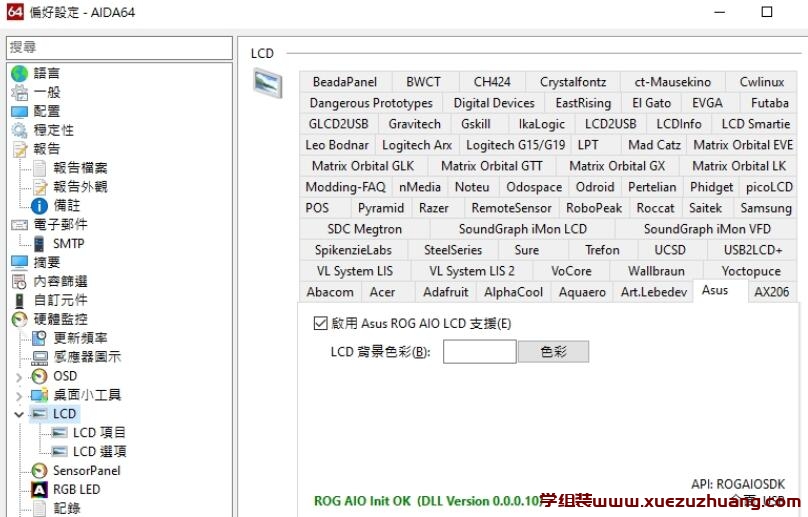Click the 配置 monitor icon
808x517 pixels.
tap(19, 111)
